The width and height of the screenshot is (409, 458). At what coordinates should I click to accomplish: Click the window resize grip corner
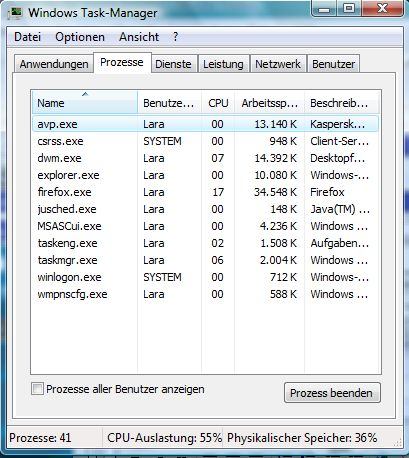click(398, 442)
